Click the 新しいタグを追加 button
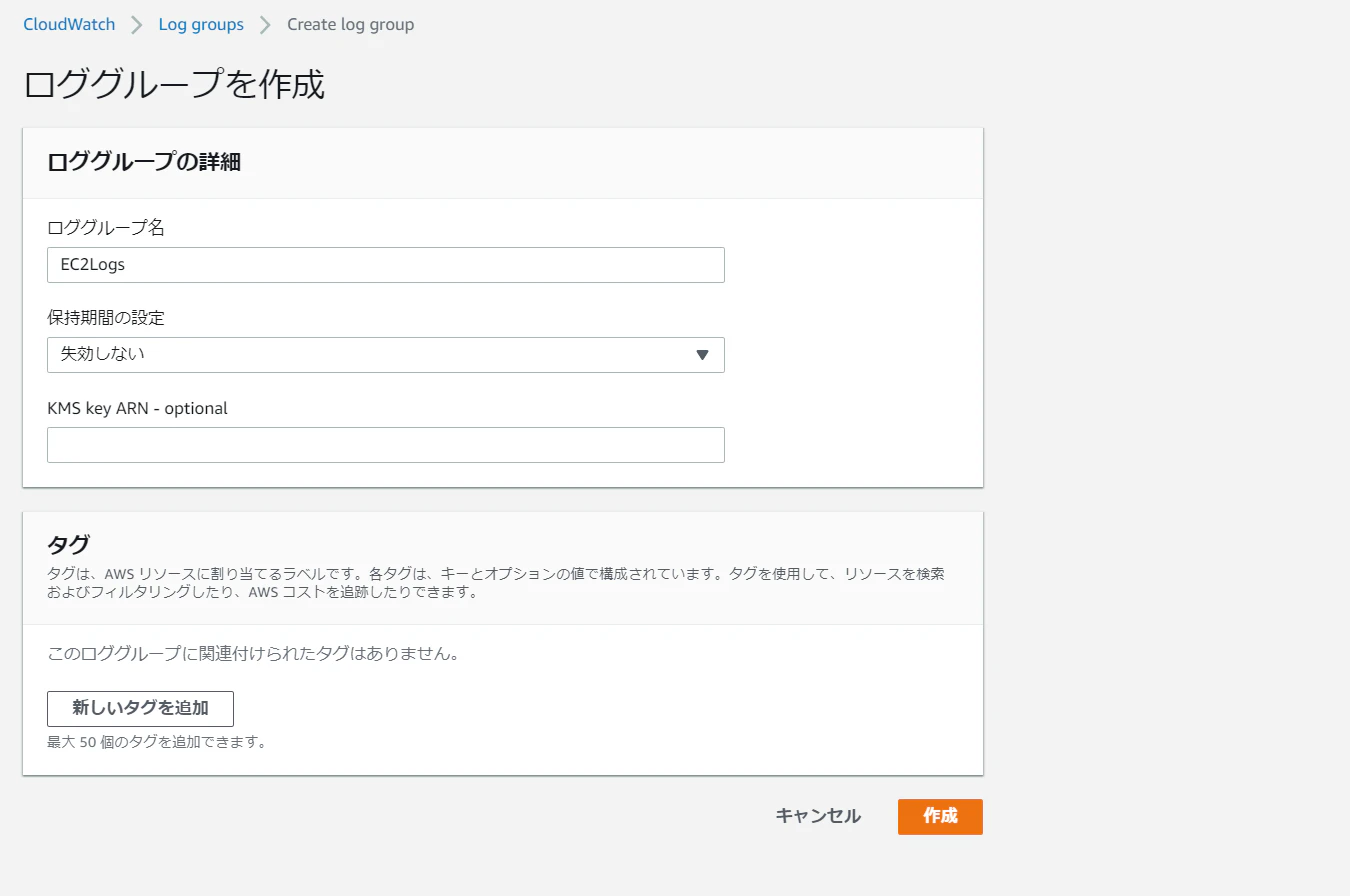 (140, 708)
